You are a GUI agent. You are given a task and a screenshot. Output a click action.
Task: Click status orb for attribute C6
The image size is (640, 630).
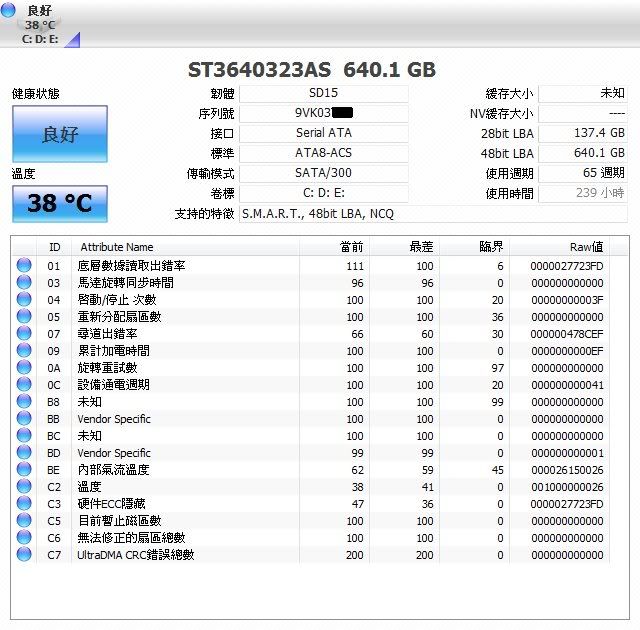24,537
